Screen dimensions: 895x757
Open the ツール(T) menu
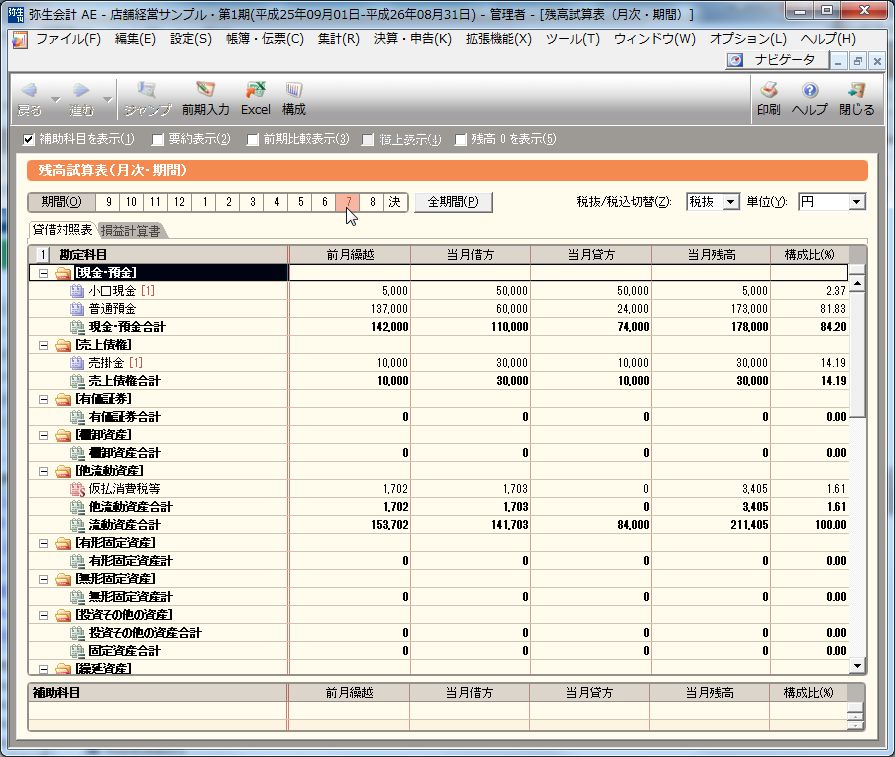tap(573, 39)
